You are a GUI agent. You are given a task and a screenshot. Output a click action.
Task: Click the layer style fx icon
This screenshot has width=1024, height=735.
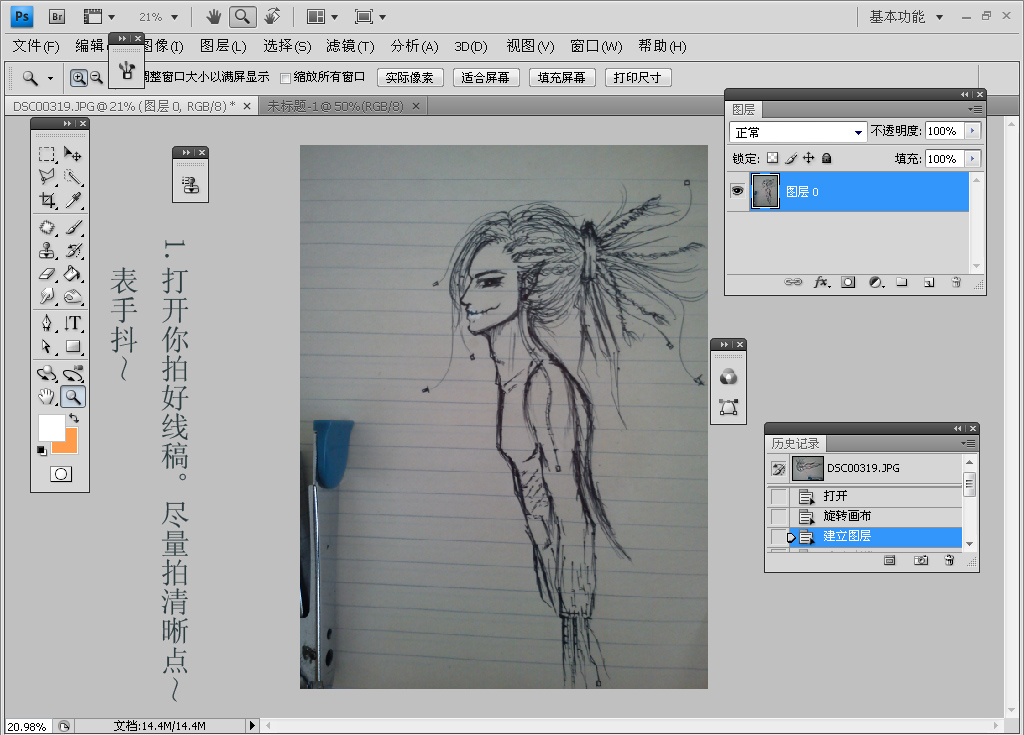click(x=822, y=283)
